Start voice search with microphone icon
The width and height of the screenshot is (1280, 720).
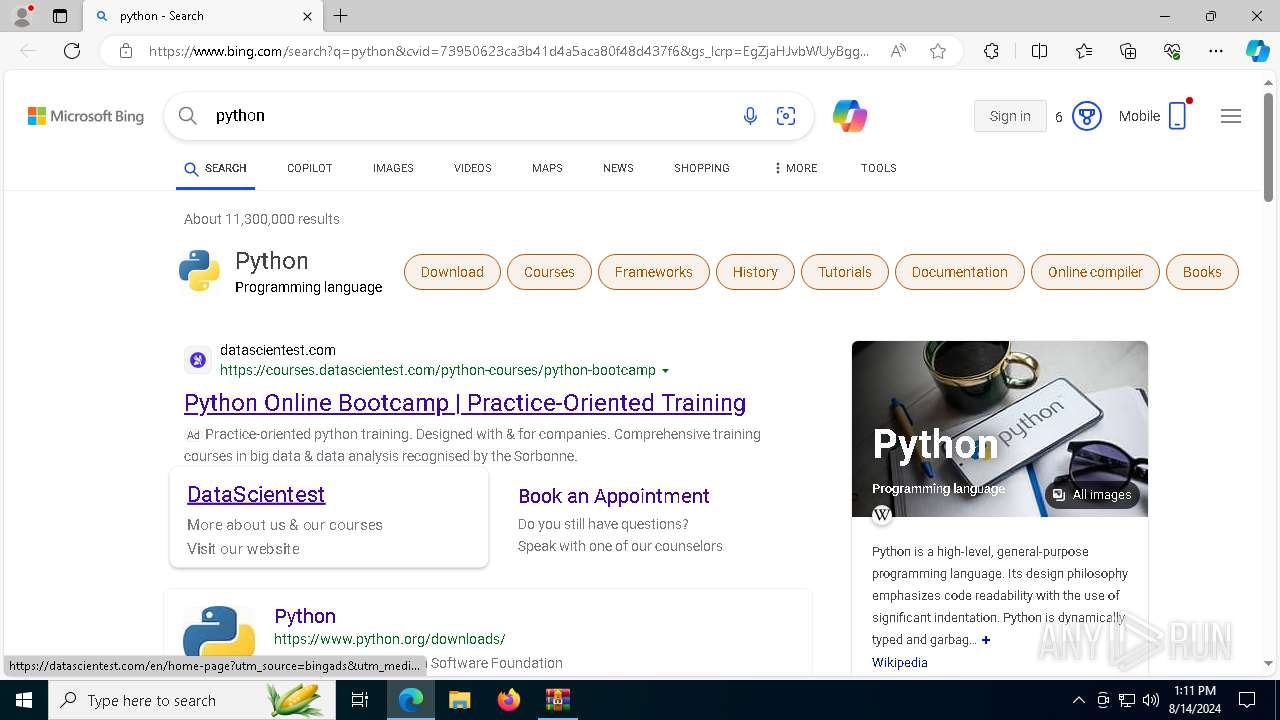coord(750,116)
